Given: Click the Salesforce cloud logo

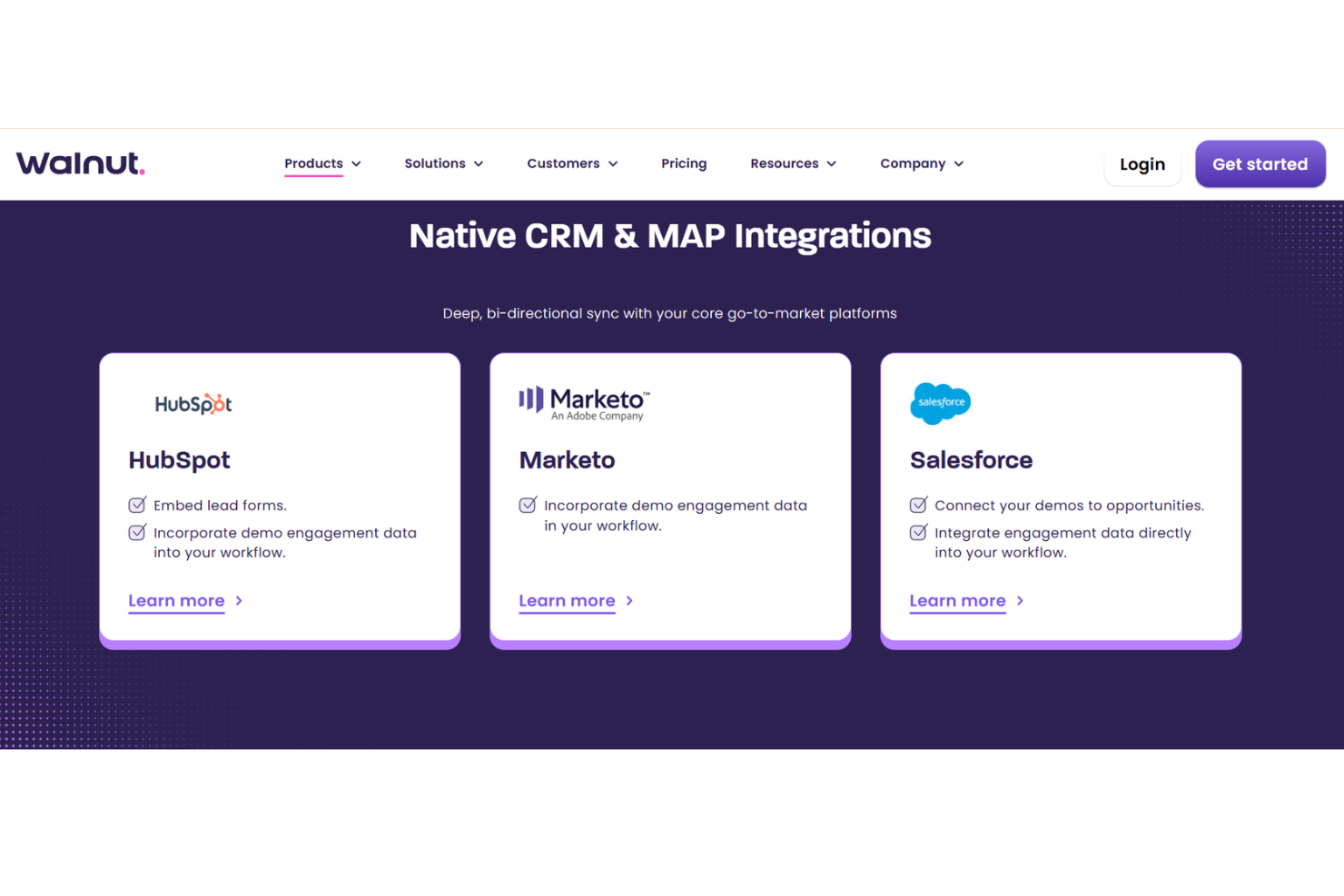Looking at the screenshot, I should pos(940,403).
